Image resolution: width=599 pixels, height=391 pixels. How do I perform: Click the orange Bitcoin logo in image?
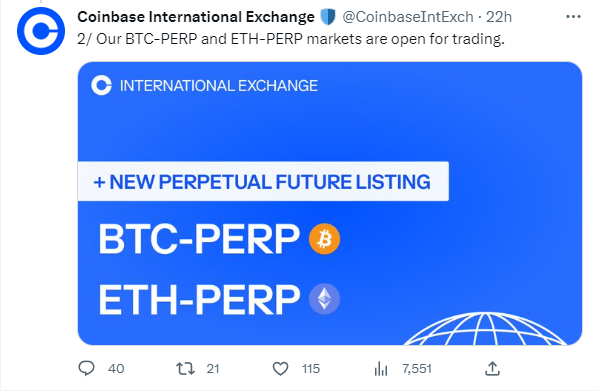click(324, 239)
